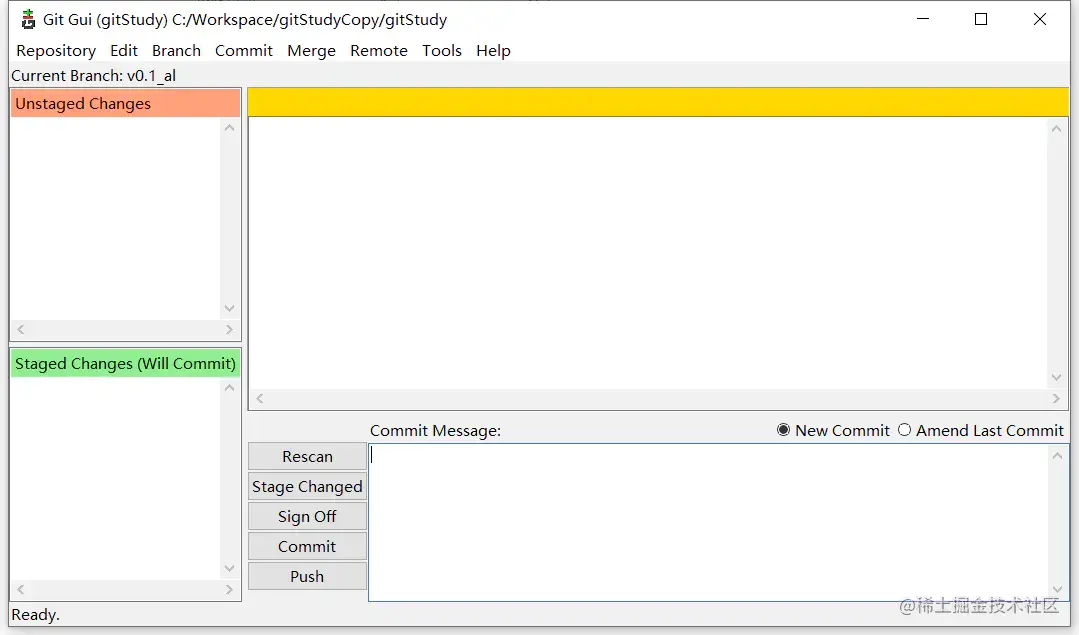
Task: Maximize the Git Gui window
Action: (981, 19)
